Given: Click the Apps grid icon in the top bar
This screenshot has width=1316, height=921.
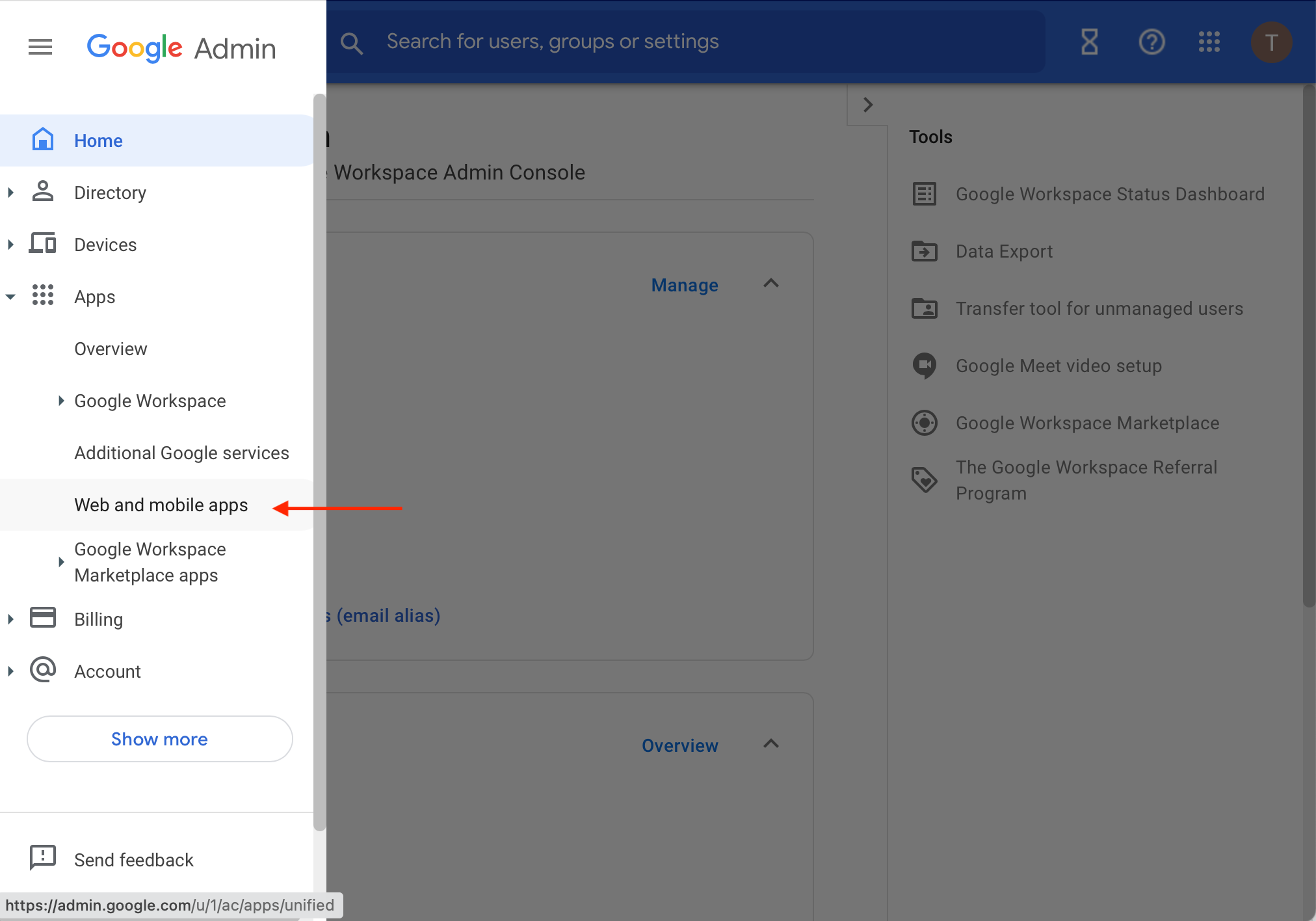Looking at the screenshot, I should pyautogui.click(x=1209, y=41).
